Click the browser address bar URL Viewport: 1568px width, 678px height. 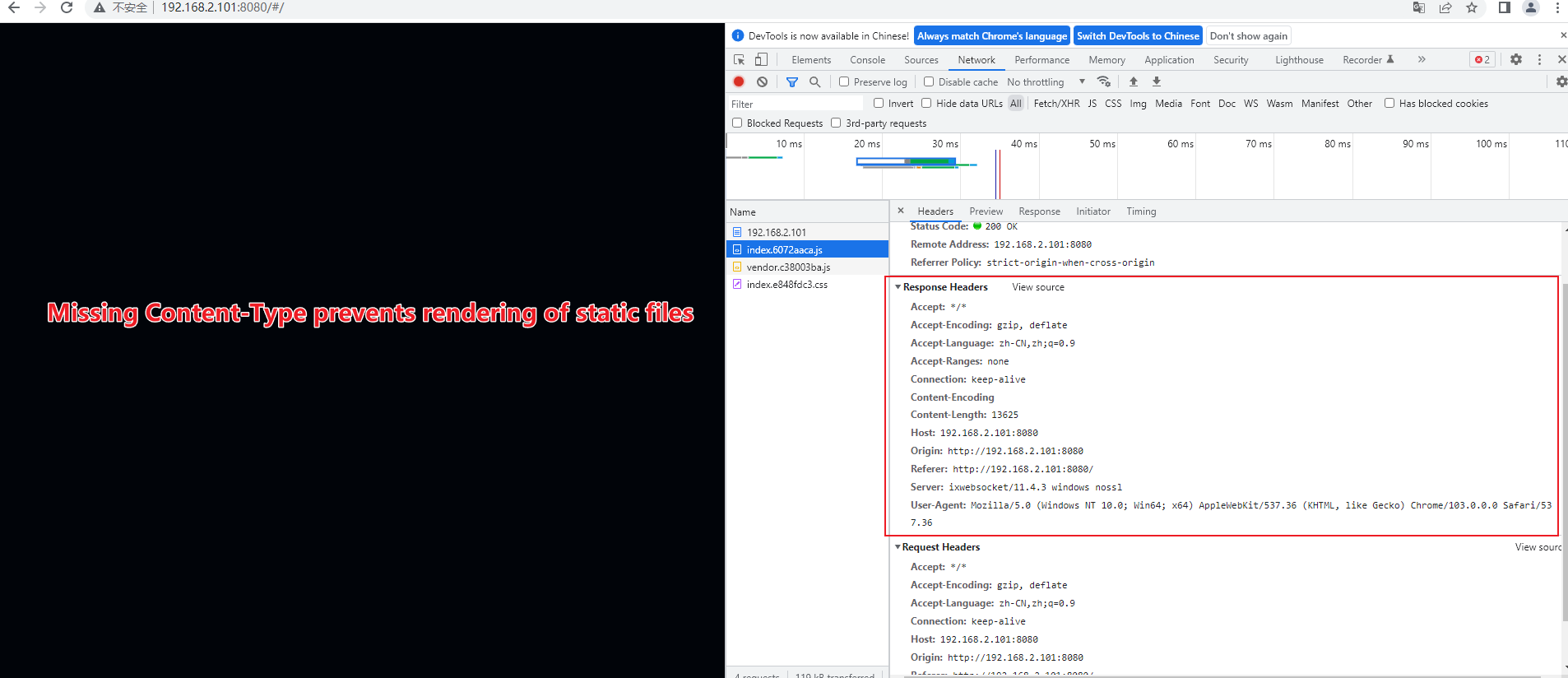click(x=222, y=7)
